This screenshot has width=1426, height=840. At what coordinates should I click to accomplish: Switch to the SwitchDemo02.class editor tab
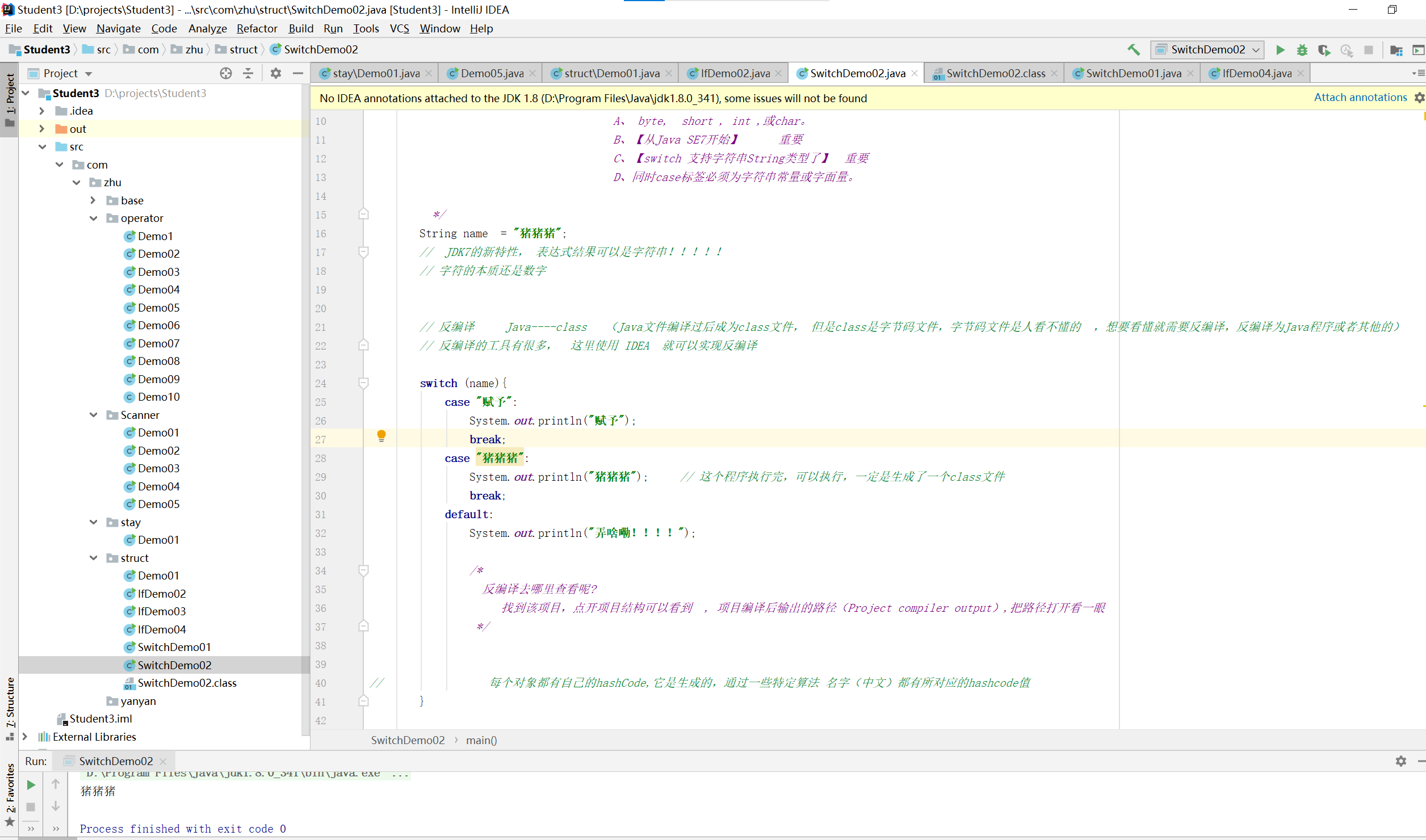(995, 73)
